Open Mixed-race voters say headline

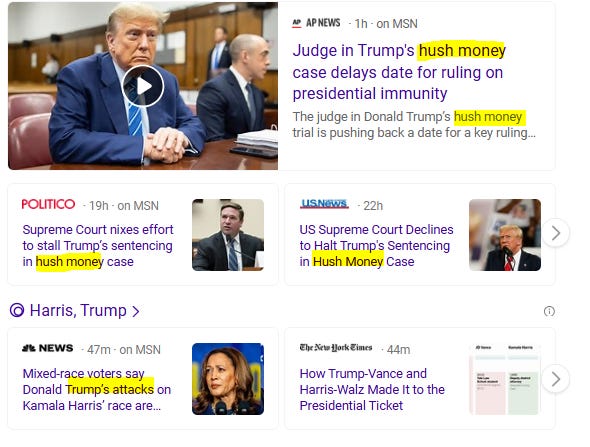(97, 389)
